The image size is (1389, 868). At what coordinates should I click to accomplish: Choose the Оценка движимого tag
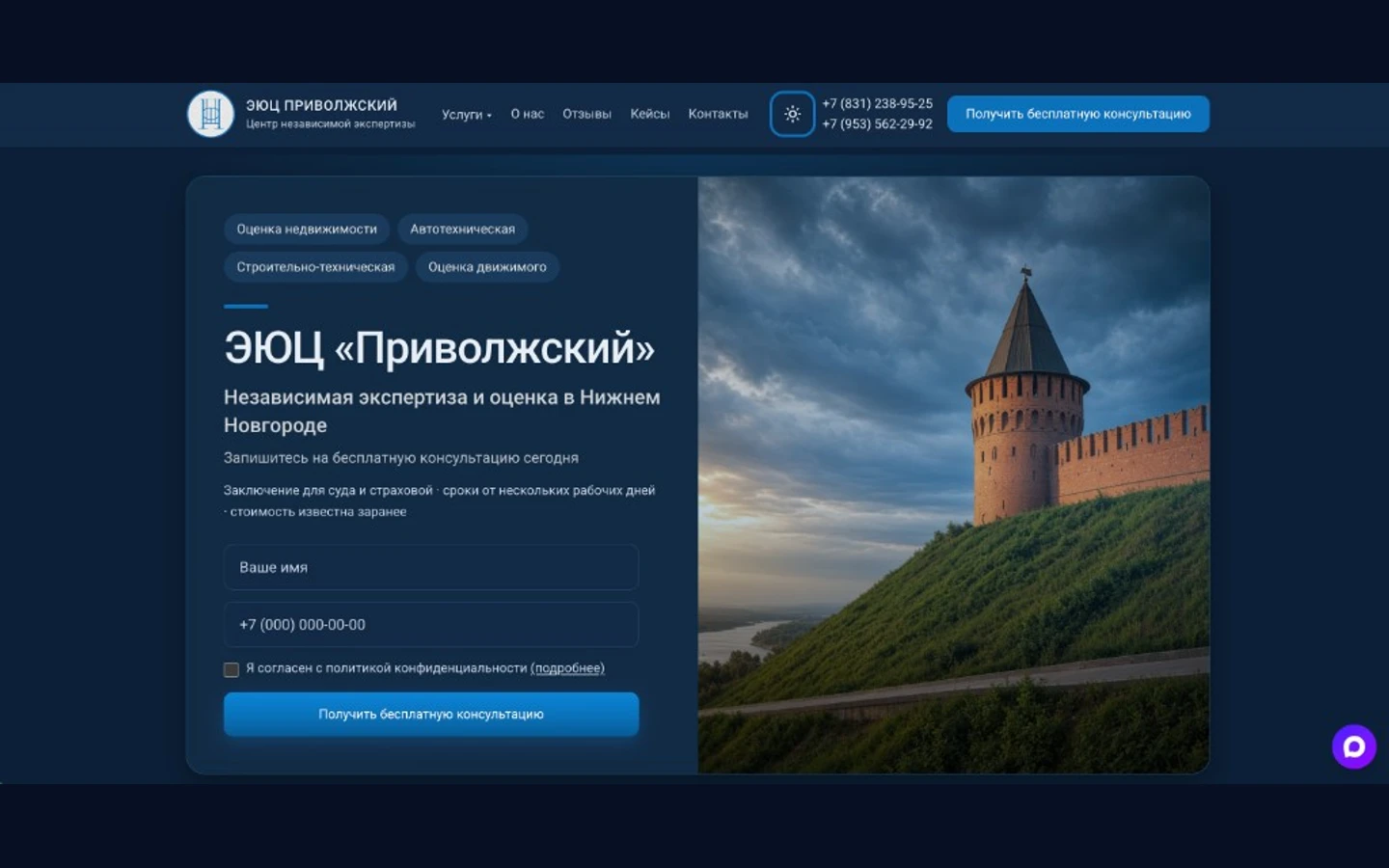point(487,267)
